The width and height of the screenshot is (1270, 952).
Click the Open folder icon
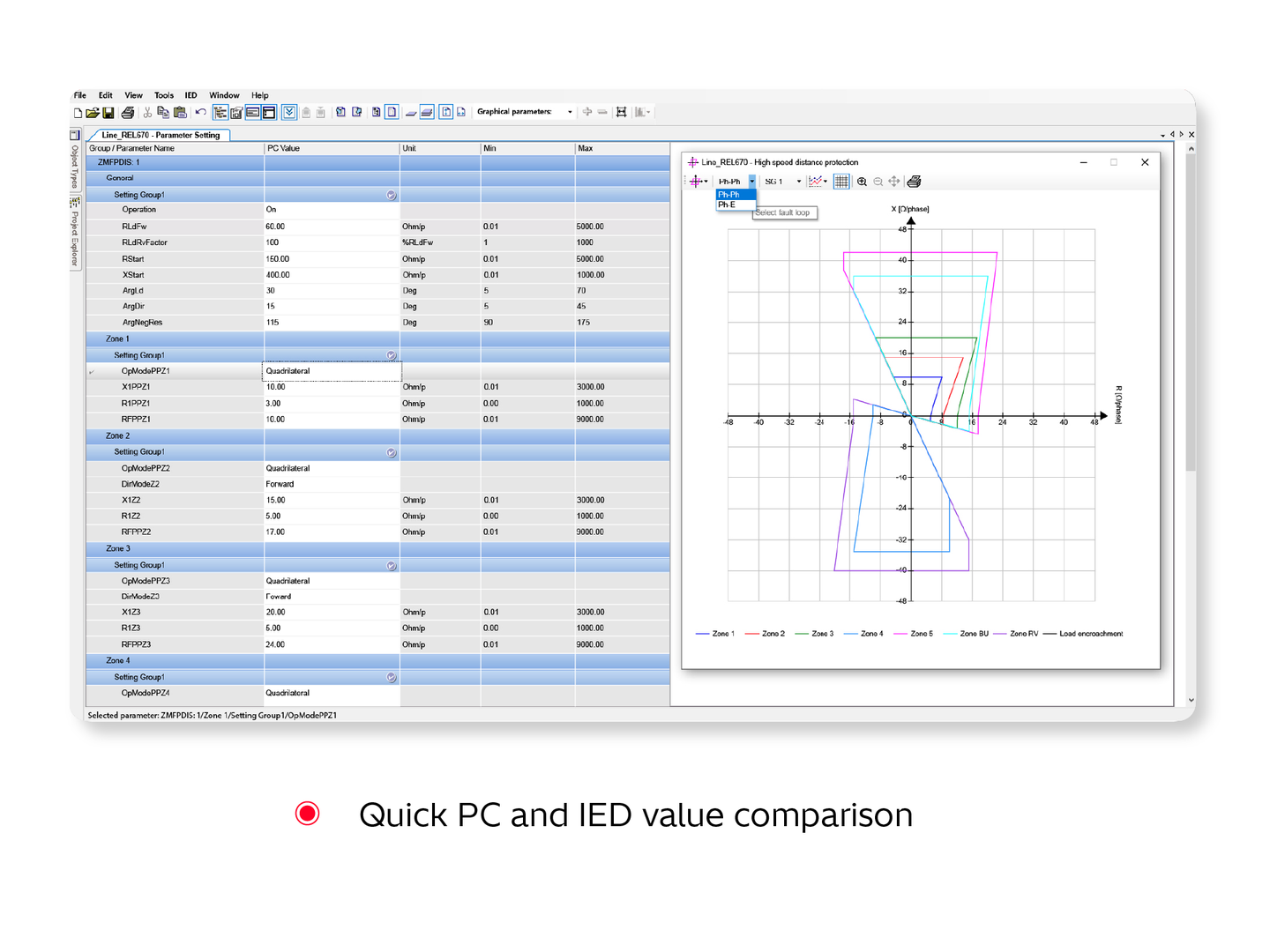click(x=92, y=113)
